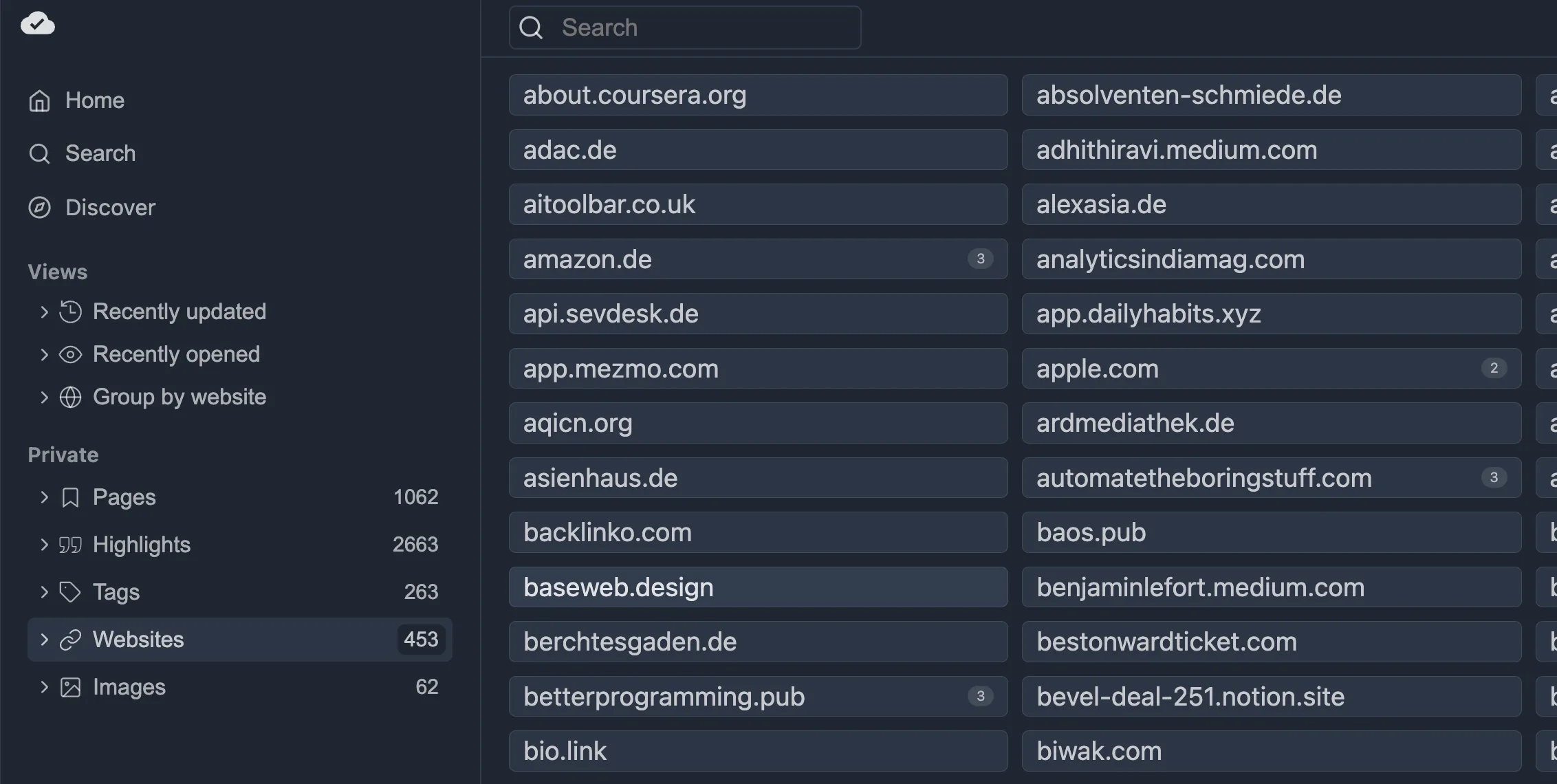The image size is (1557, 784).
Task: Select the Highlights entry with 2663 items
Action: tap(239, 545)
